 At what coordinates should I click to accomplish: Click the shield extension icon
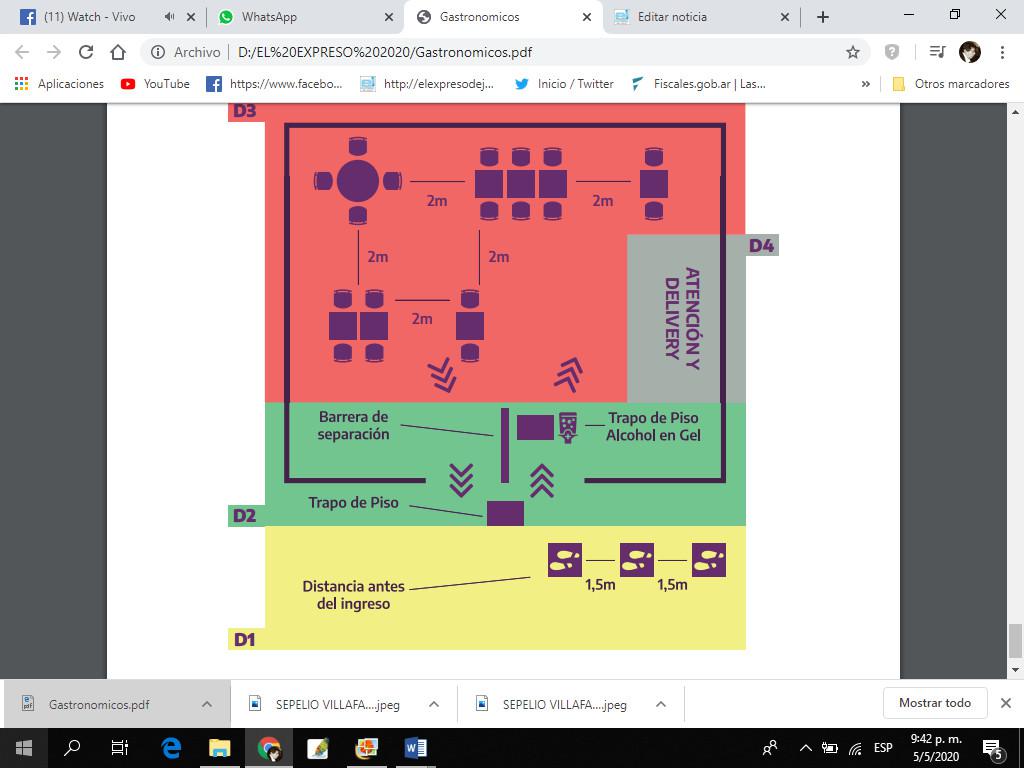point(892,52)
